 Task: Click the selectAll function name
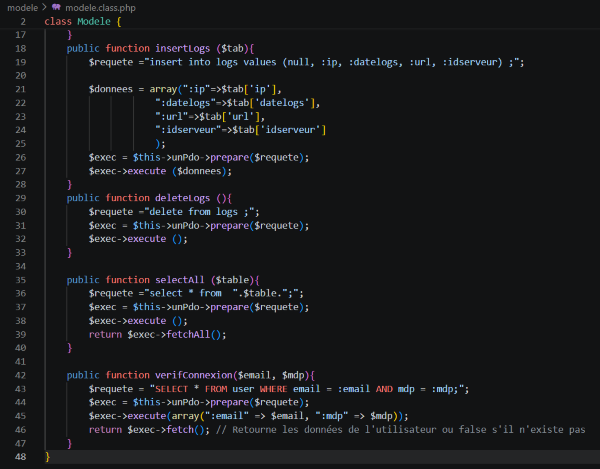180,280
